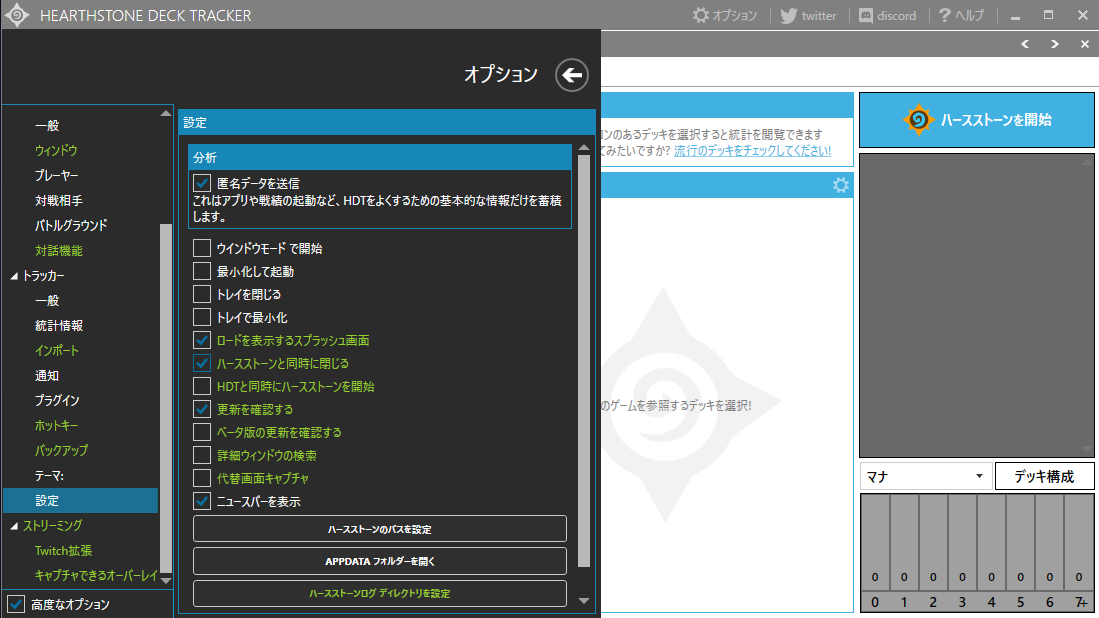Select テーマ: in options sidebar
The image size is (1099, 618).
pyautogui.click(x=49, y=476)
